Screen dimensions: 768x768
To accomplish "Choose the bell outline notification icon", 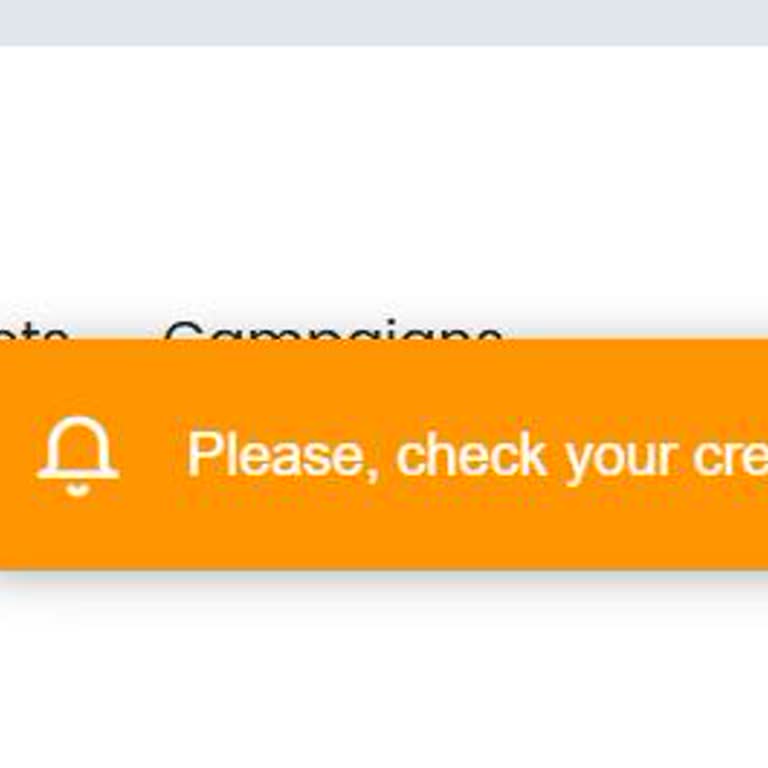I will click(x=78, y=456).
